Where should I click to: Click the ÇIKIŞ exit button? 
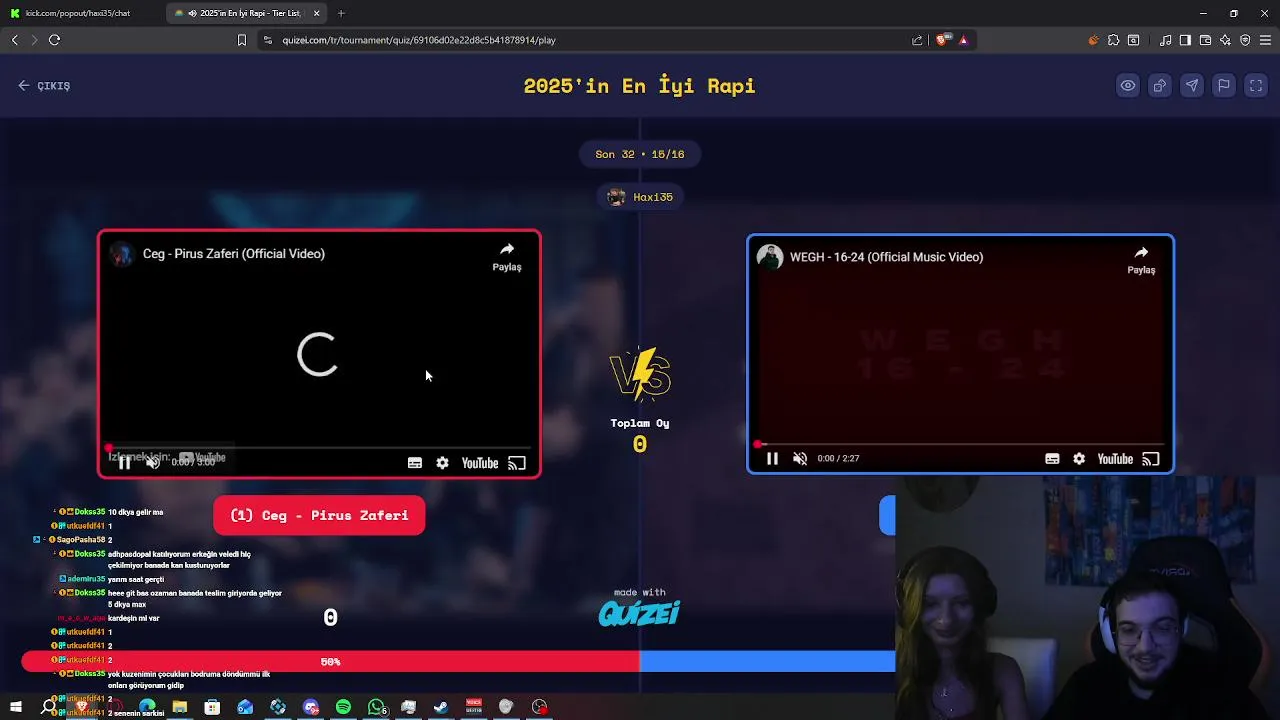tap(44, 86)
